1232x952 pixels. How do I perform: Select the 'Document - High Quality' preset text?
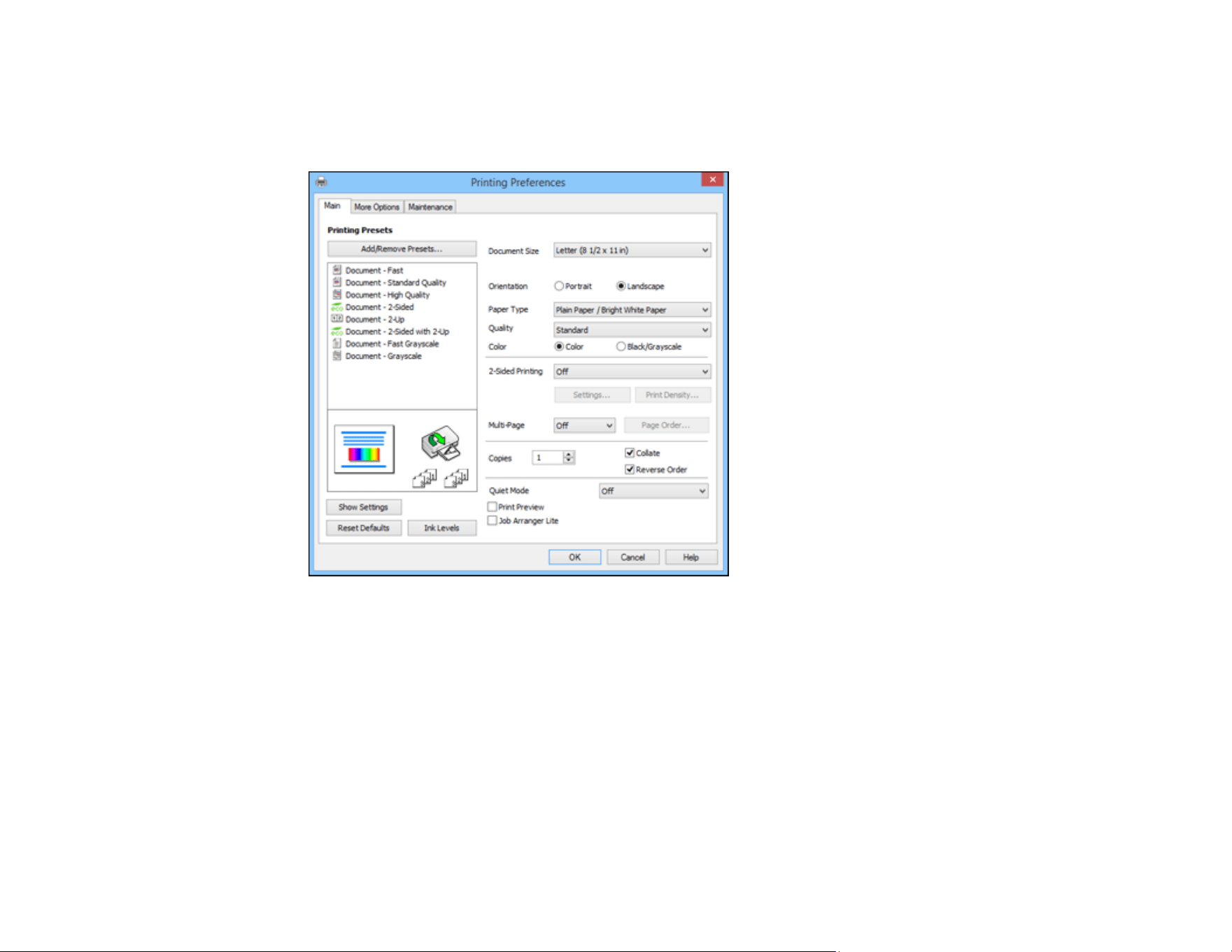point(388,295)
